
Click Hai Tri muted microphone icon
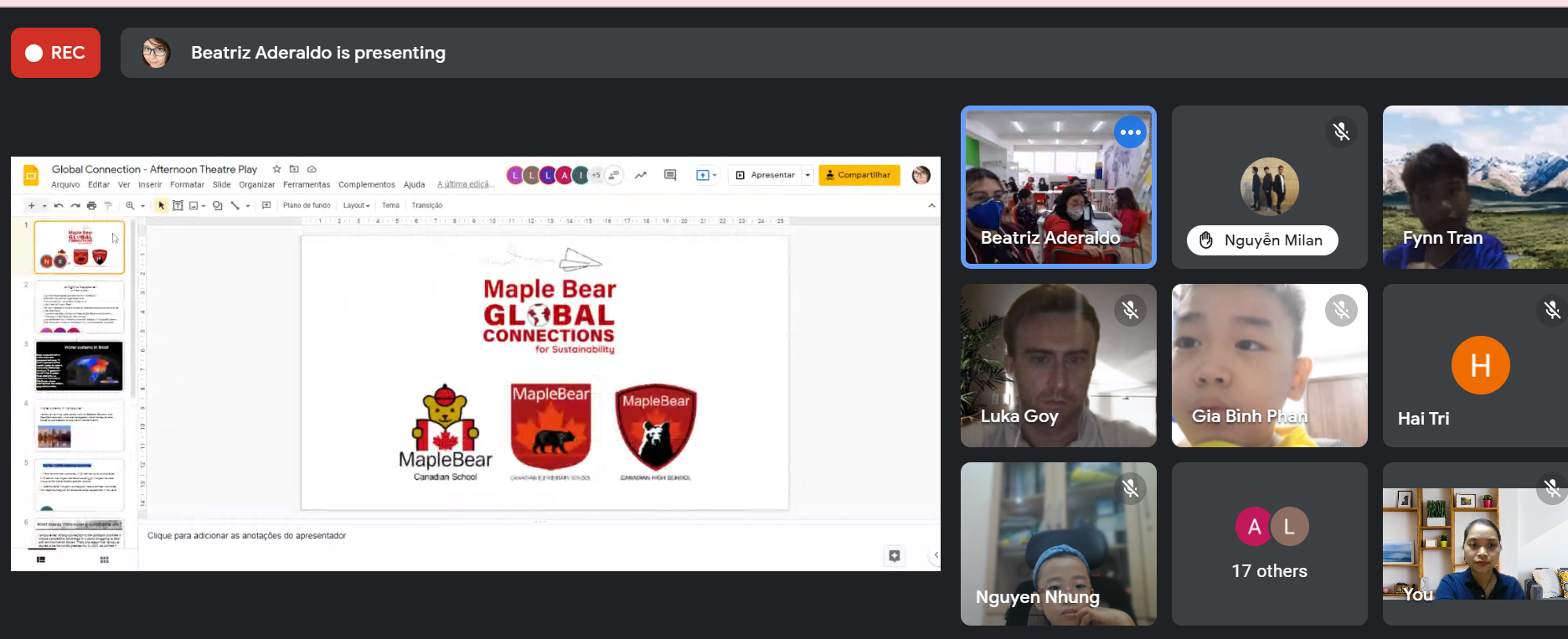1552,310
